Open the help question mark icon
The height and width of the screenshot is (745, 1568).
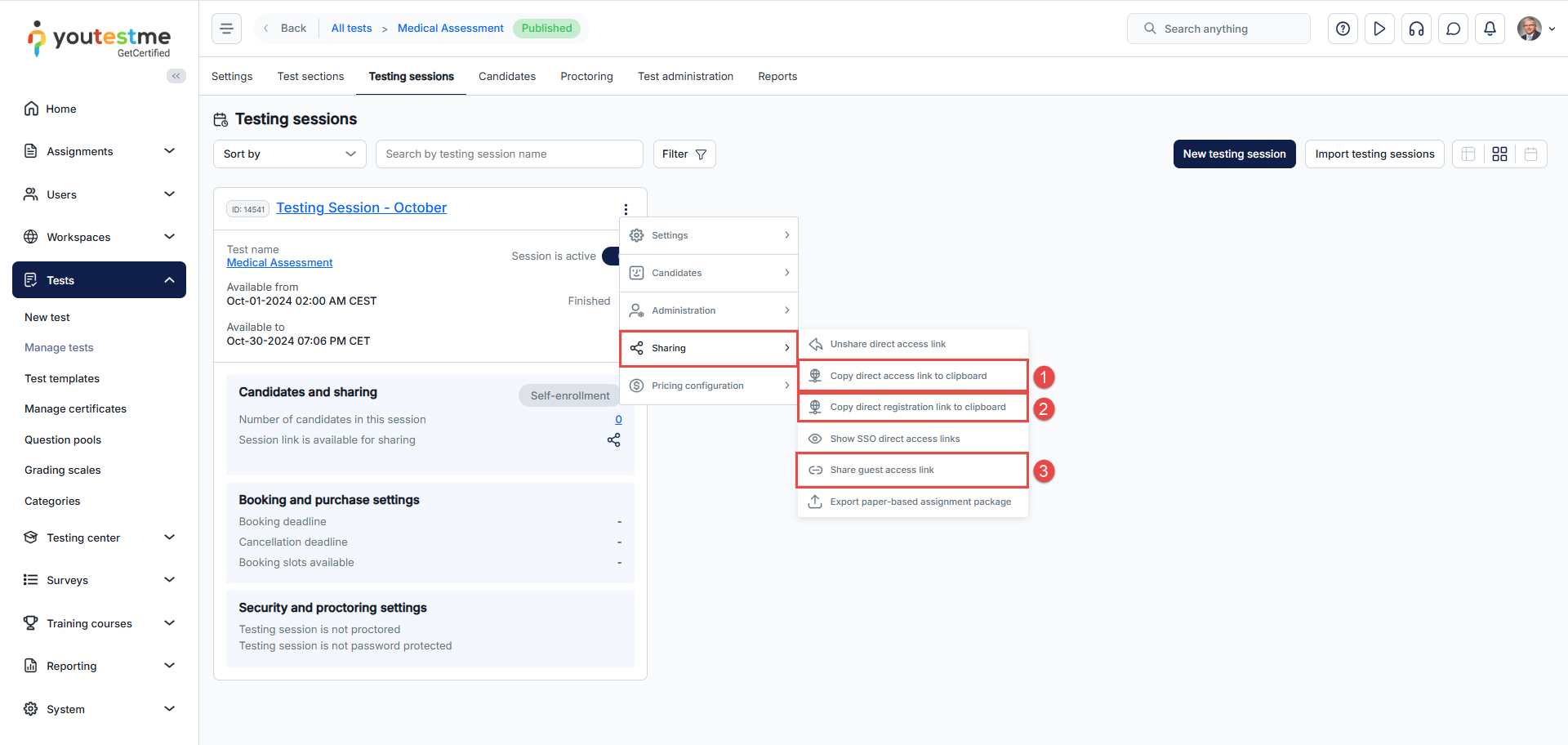click(x=1343, y=29)
